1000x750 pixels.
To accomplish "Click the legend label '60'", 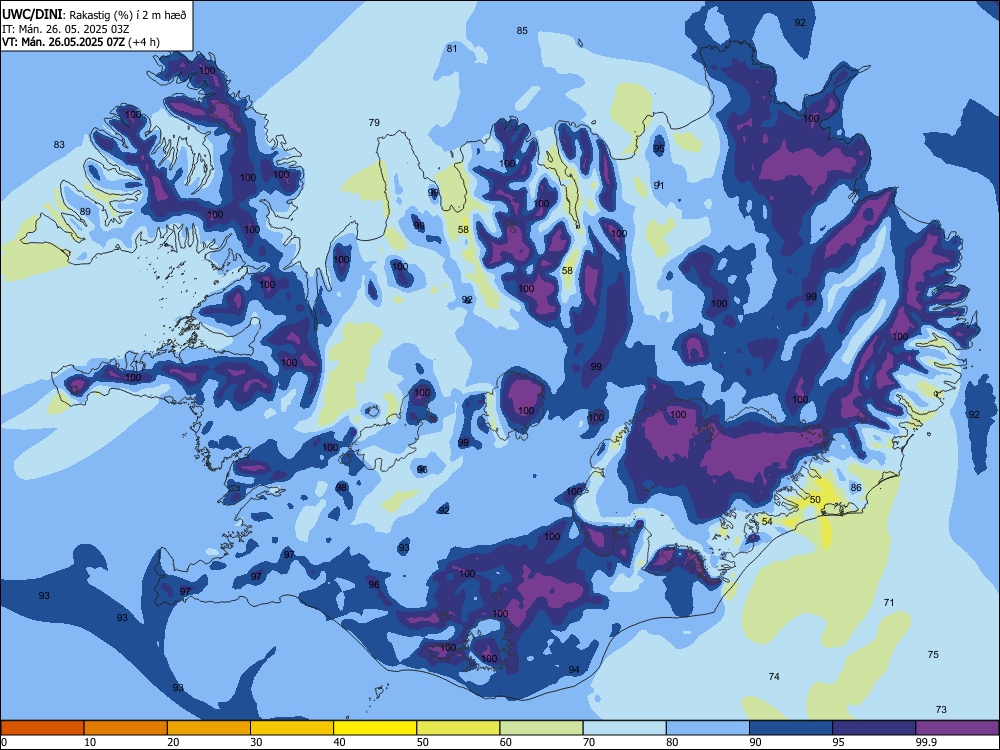I will pos(506,742).
